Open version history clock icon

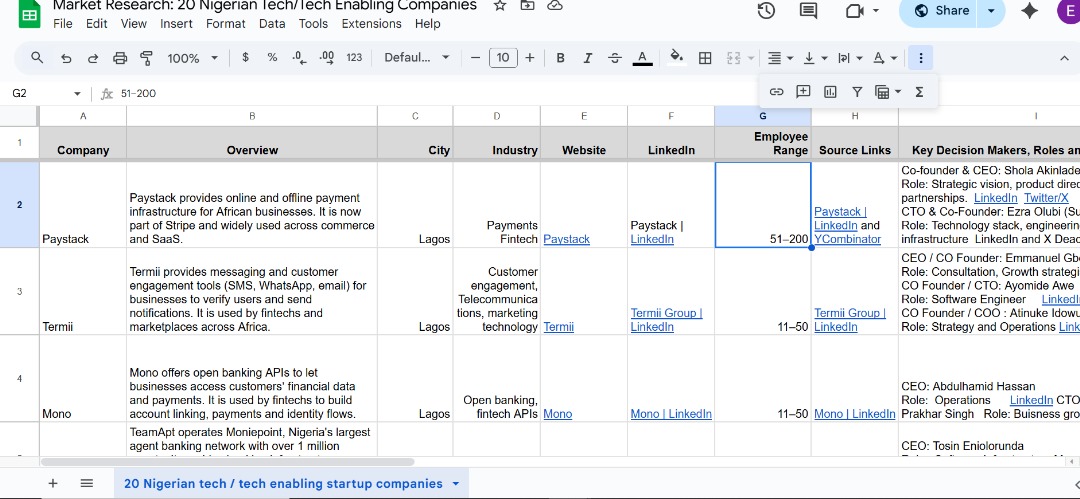pyautogui.click(x=766, y=10)
